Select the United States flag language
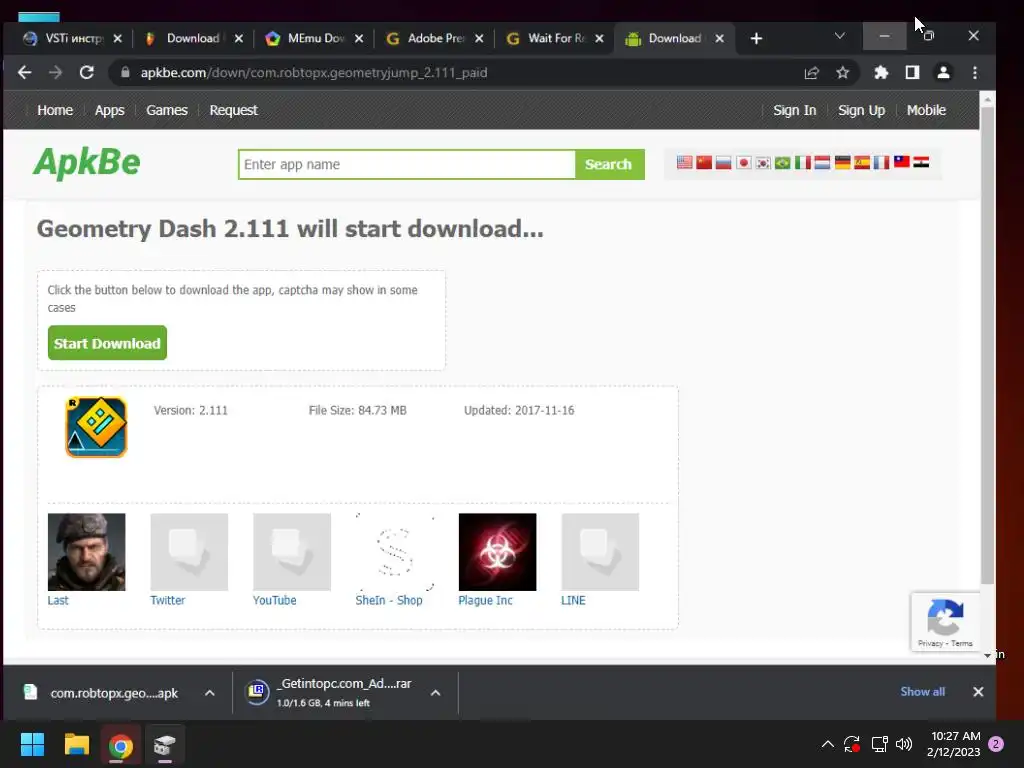Image resolution: width=1024 pixels, height=768 pixels. pos(684,163)
